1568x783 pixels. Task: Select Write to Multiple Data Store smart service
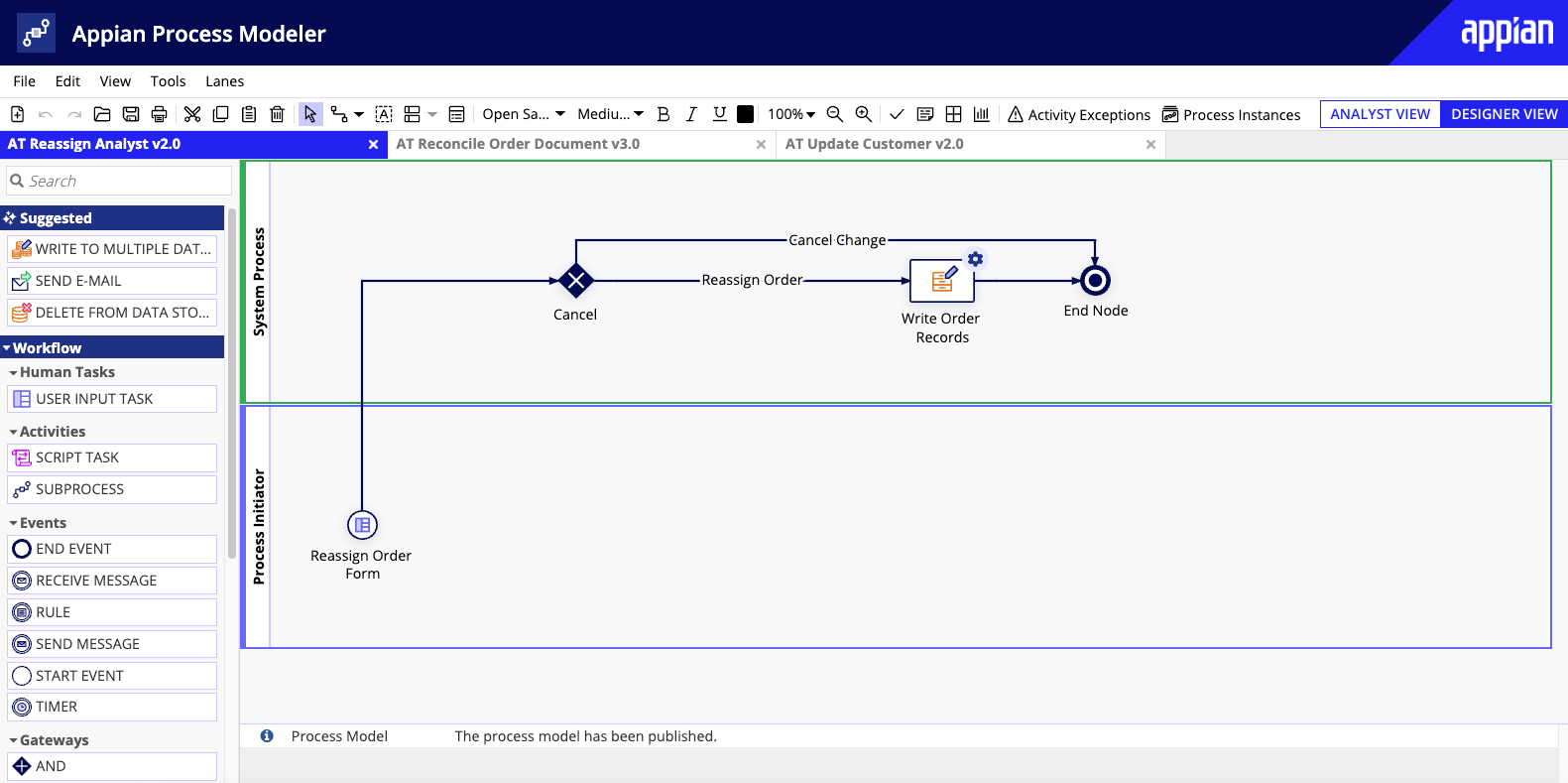pos(112,249)
